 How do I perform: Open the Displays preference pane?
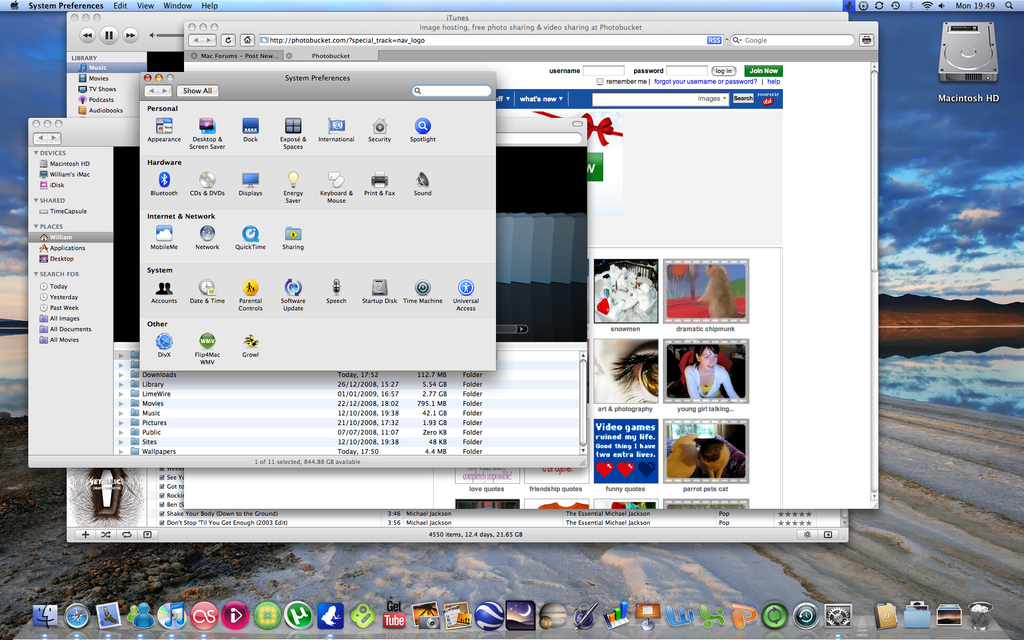(x=250, y=184)
